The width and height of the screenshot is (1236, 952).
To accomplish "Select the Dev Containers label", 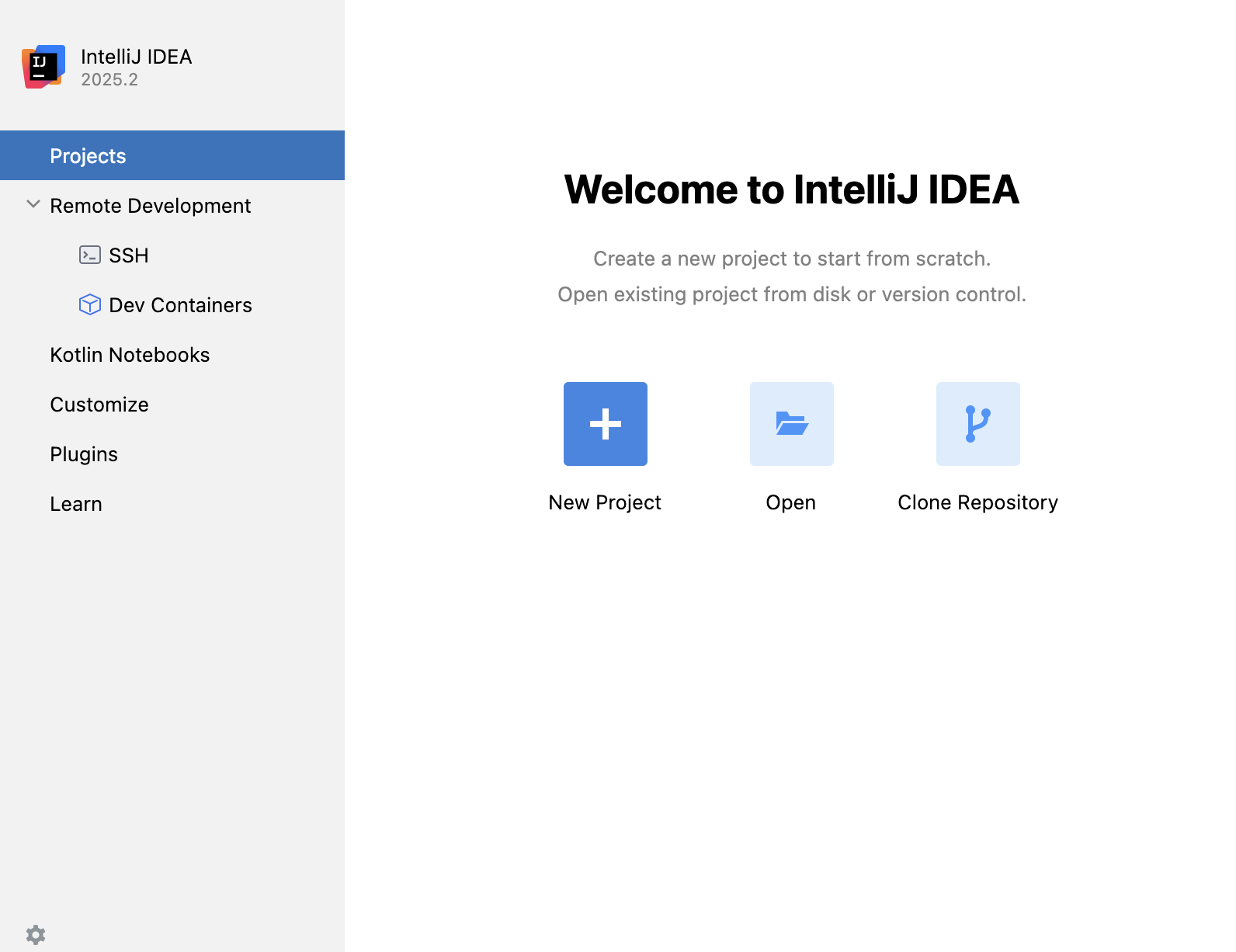I will (x=180, y=305).
